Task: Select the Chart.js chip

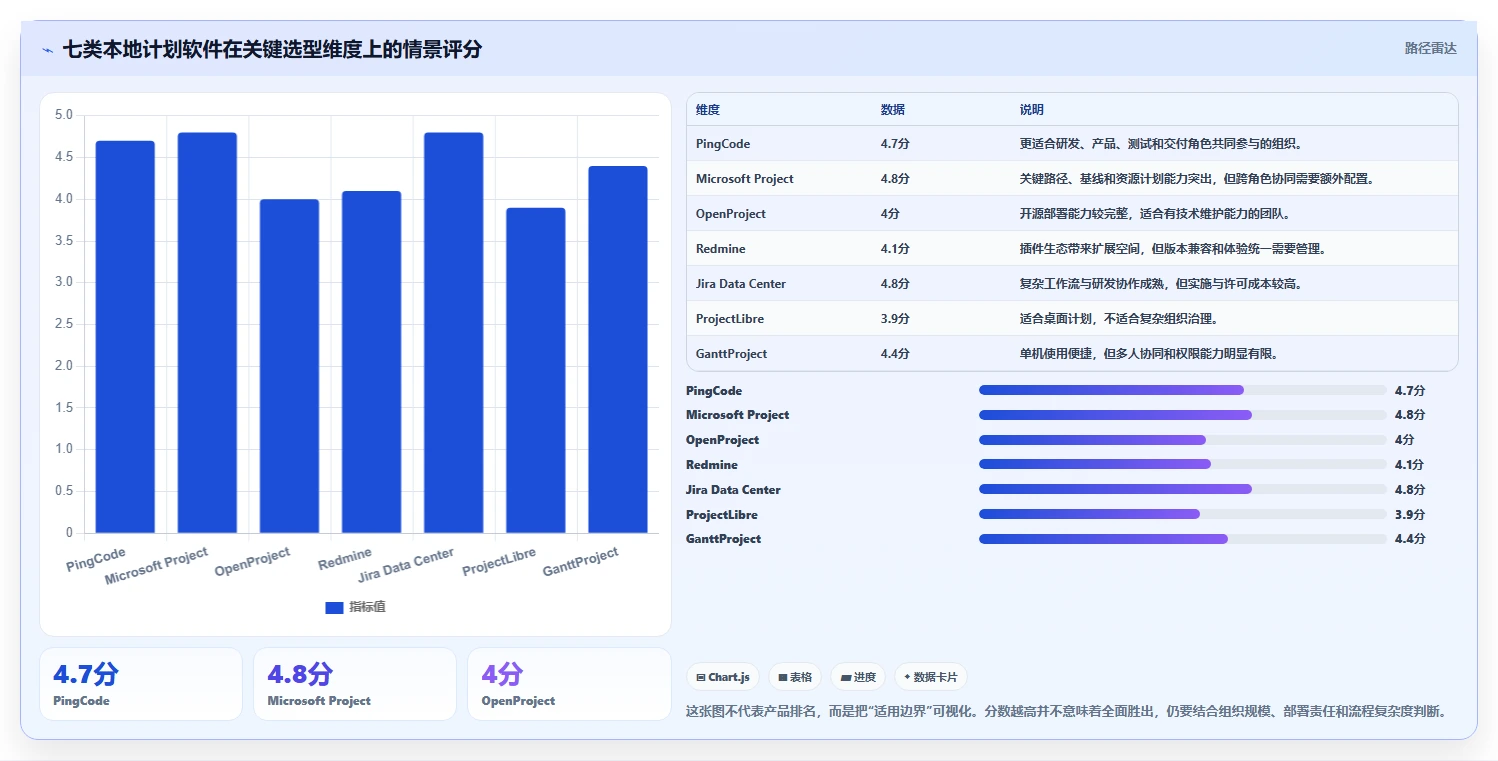Action: pos(724,677)
